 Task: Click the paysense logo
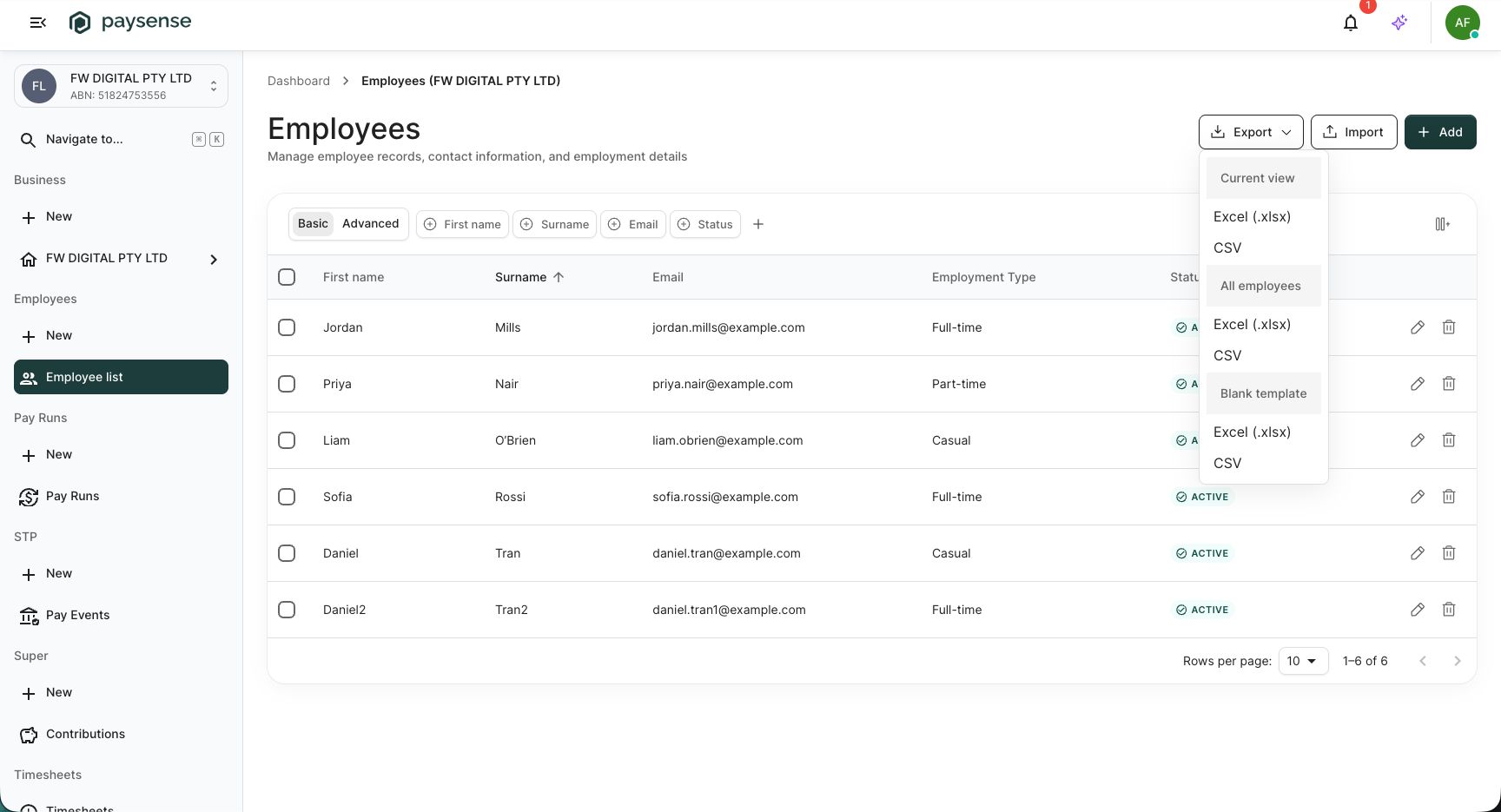130,22
